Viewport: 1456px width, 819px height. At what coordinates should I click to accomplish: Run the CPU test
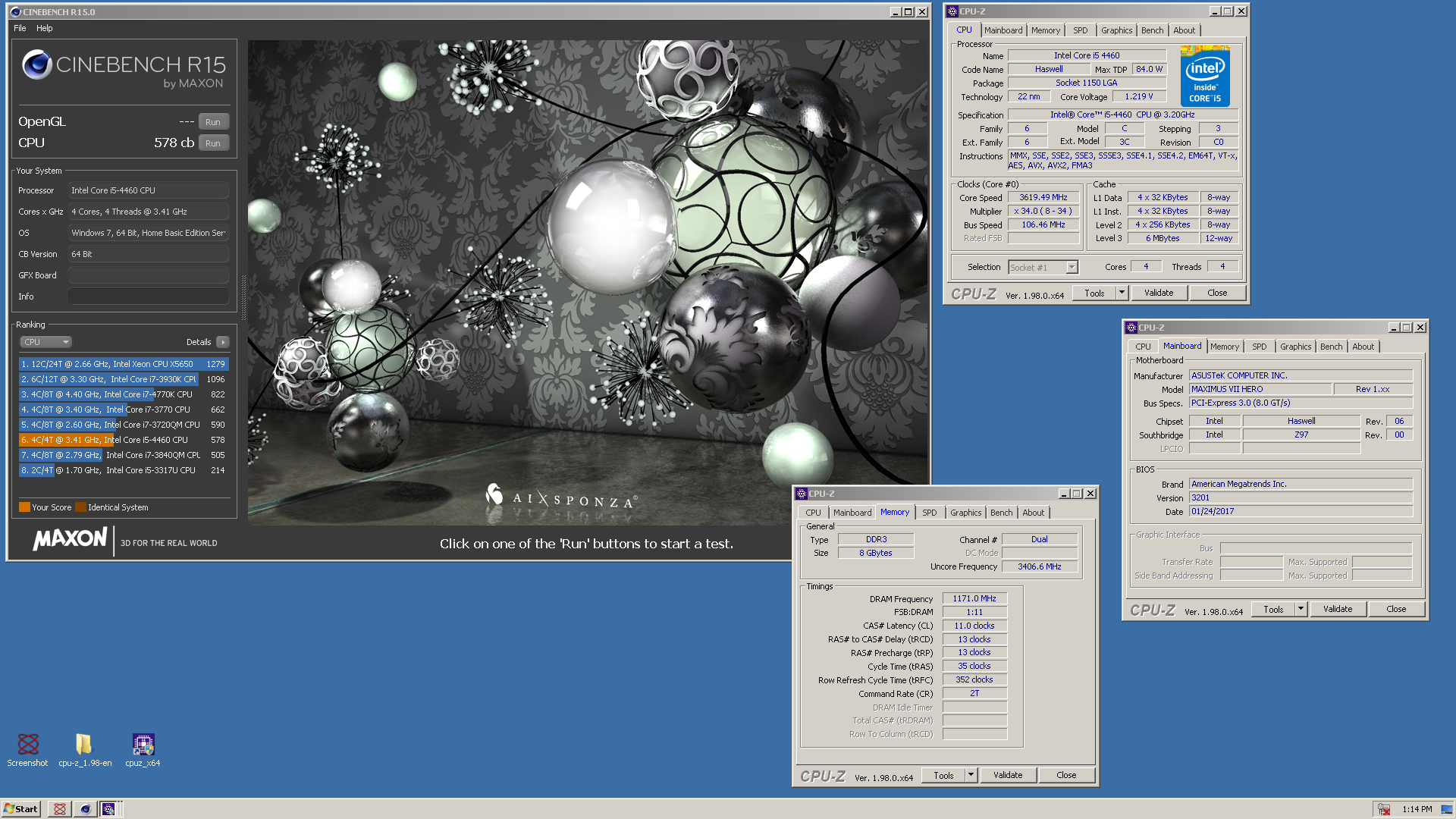click(213, 143)
